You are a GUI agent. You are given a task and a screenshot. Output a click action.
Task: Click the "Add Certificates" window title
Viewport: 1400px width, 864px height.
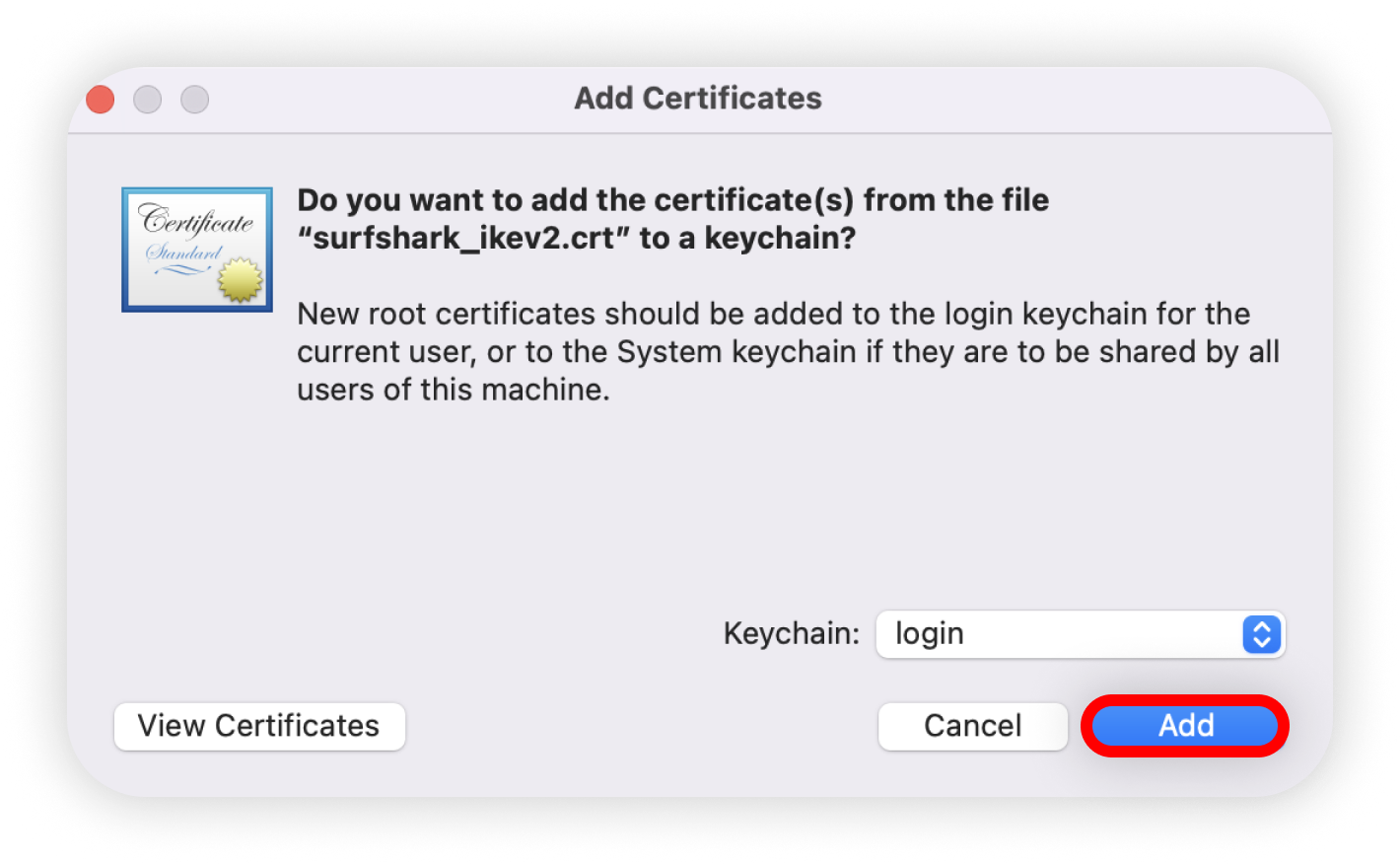point(697,99)
